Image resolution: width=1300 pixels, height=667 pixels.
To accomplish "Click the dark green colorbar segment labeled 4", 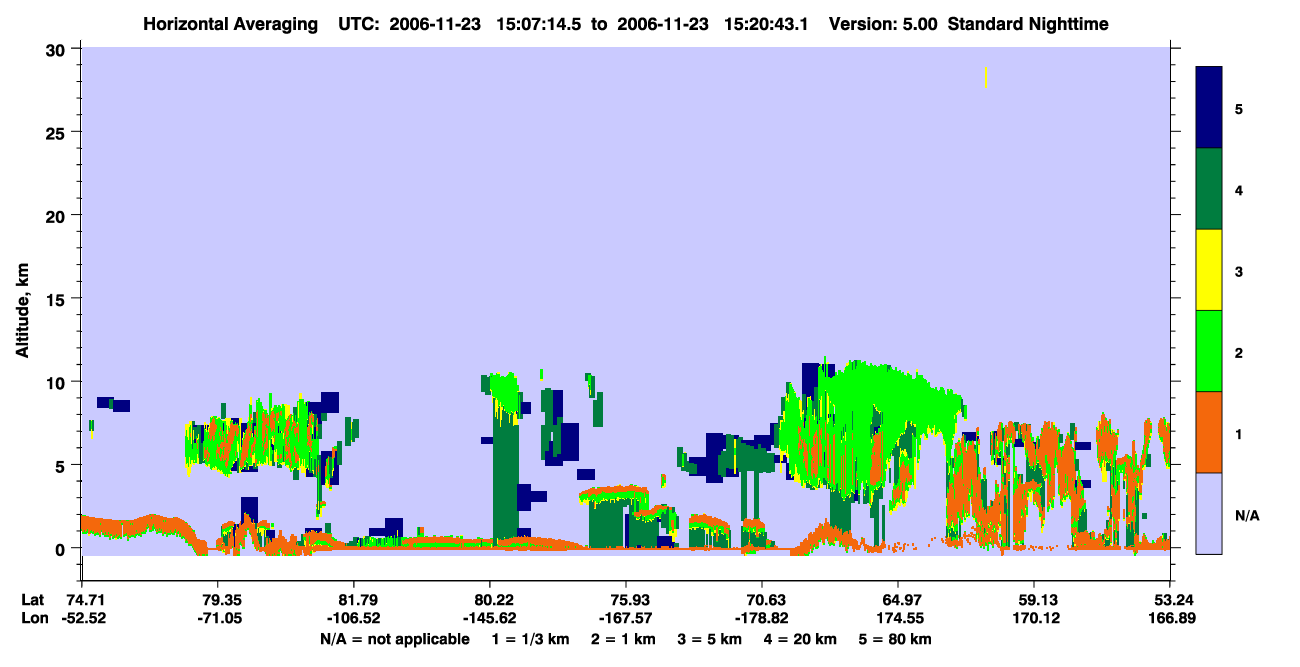I will 1209,189.
